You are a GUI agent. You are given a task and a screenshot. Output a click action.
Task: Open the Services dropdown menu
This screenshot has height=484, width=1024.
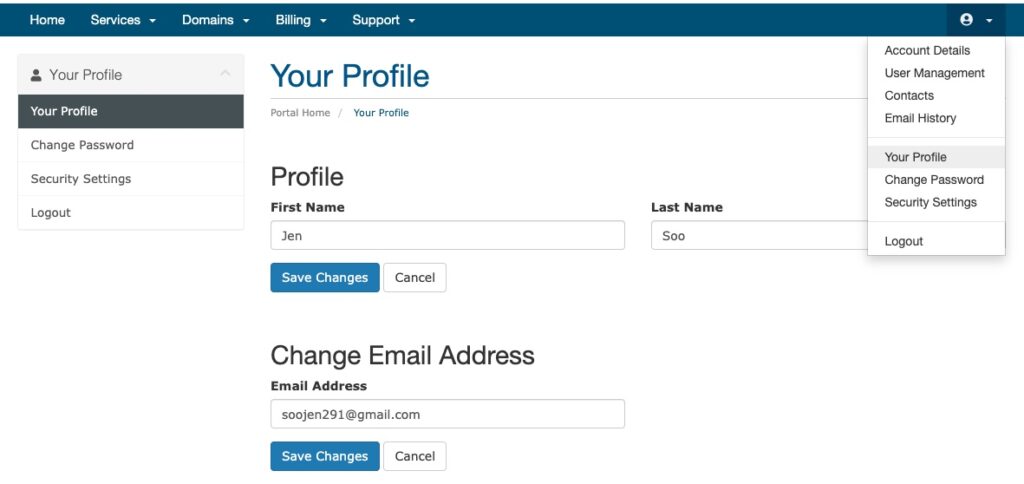coord(123,20)
